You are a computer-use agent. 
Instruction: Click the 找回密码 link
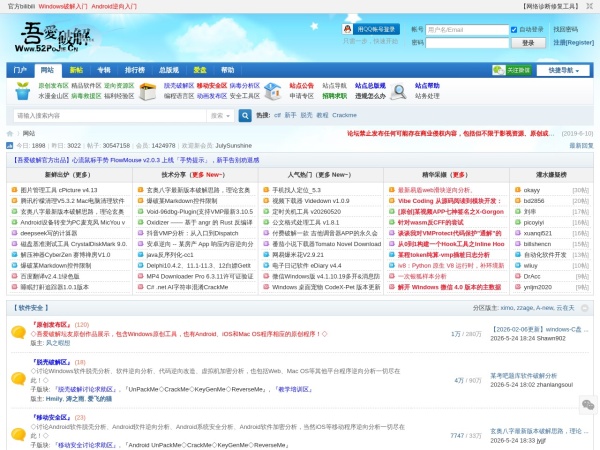click(x=566, y=29)
